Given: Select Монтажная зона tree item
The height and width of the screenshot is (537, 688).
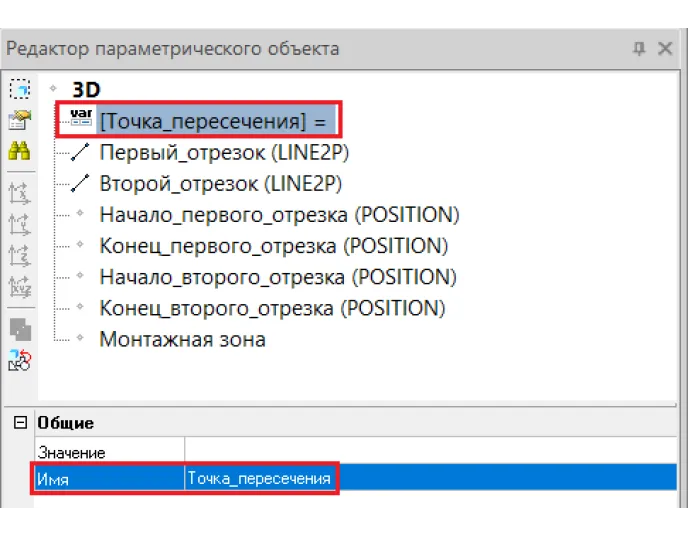Looking at the screenshot, I should [183, 340].
